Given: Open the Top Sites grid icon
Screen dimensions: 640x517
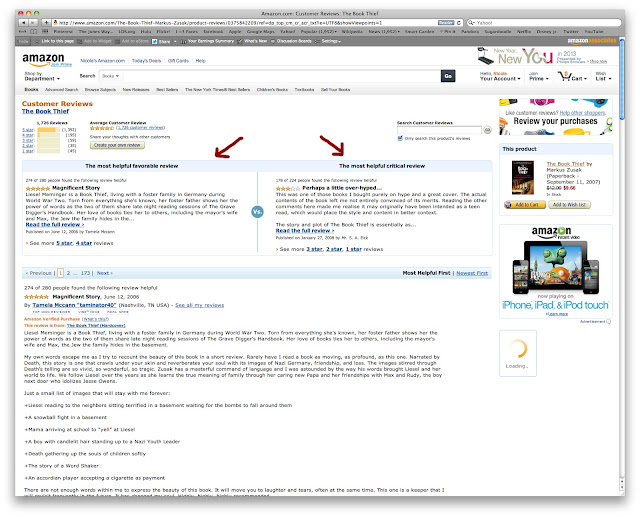Looking at the screenshot, I should [45, 31].
